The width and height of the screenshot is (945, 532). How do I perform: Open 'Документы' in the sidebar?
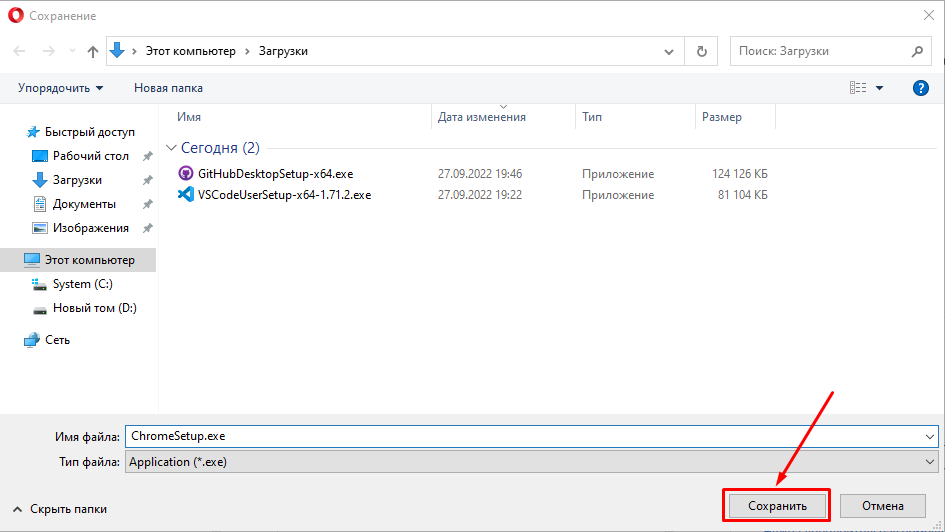pyautogui.click(x=84, y=204)
